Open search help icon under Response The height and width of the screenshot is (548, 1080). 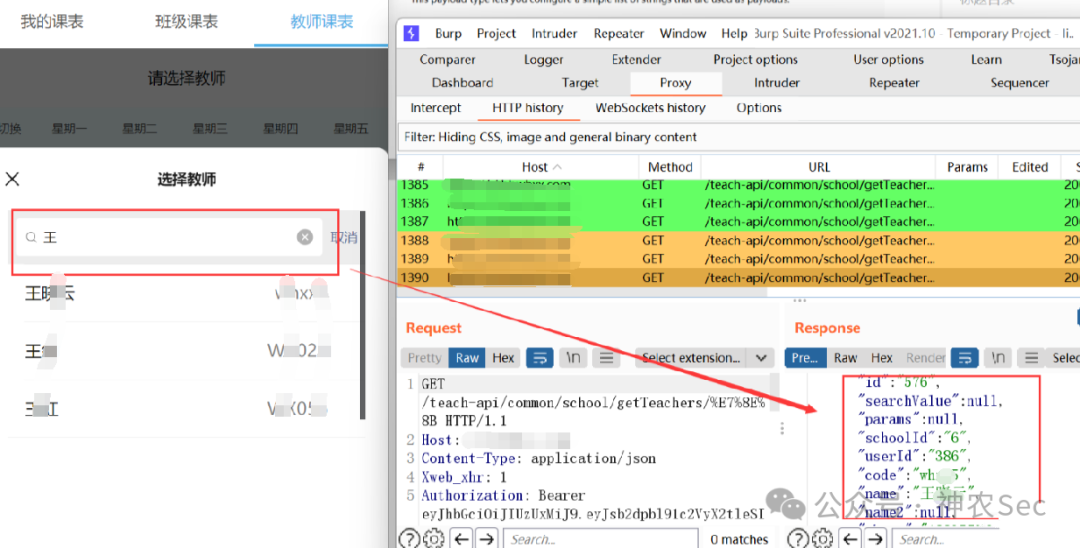pos(798,538)
